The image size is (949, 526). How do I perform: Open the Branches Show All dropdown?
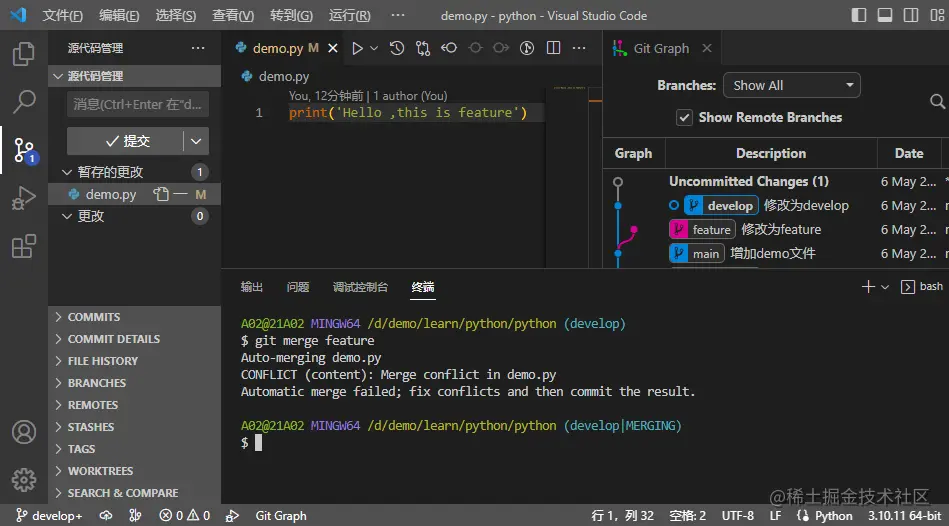[793, 85]
